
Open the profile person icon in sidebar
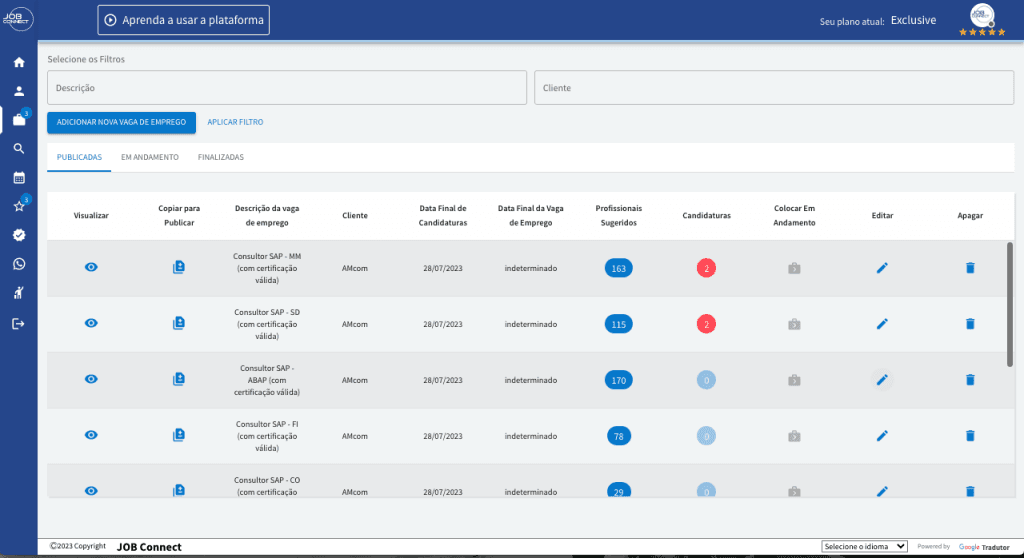tap(19, 91)
